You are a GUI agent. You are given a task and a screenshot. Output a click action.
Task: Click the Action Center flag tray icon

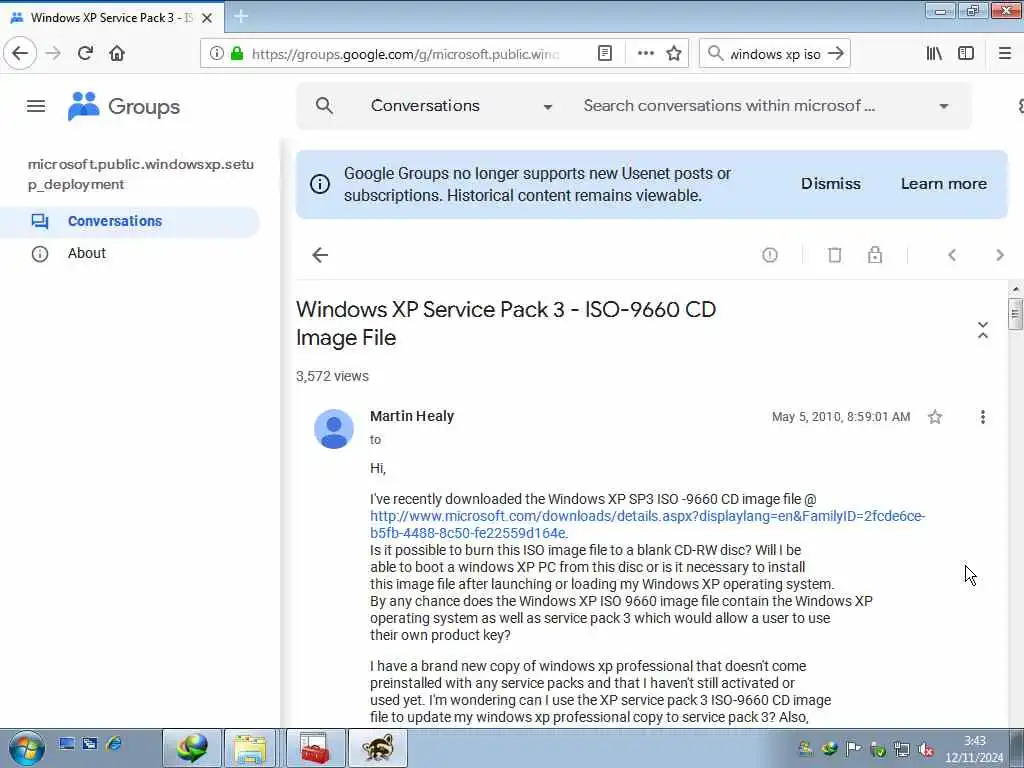pyautogui.click(x=853, y=749)
